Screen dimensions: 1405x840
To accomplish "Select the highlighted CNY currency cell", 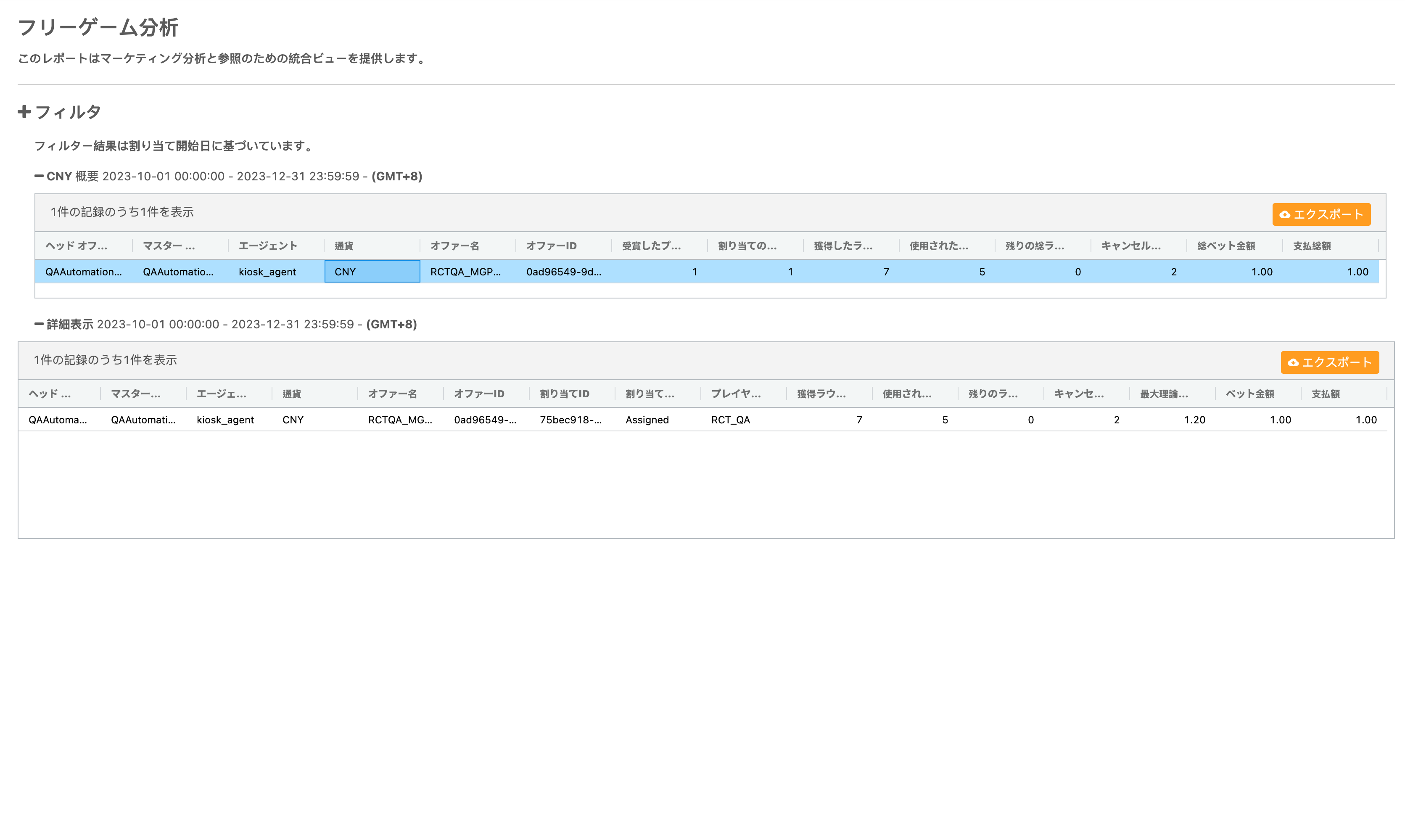I will [372, 272].
